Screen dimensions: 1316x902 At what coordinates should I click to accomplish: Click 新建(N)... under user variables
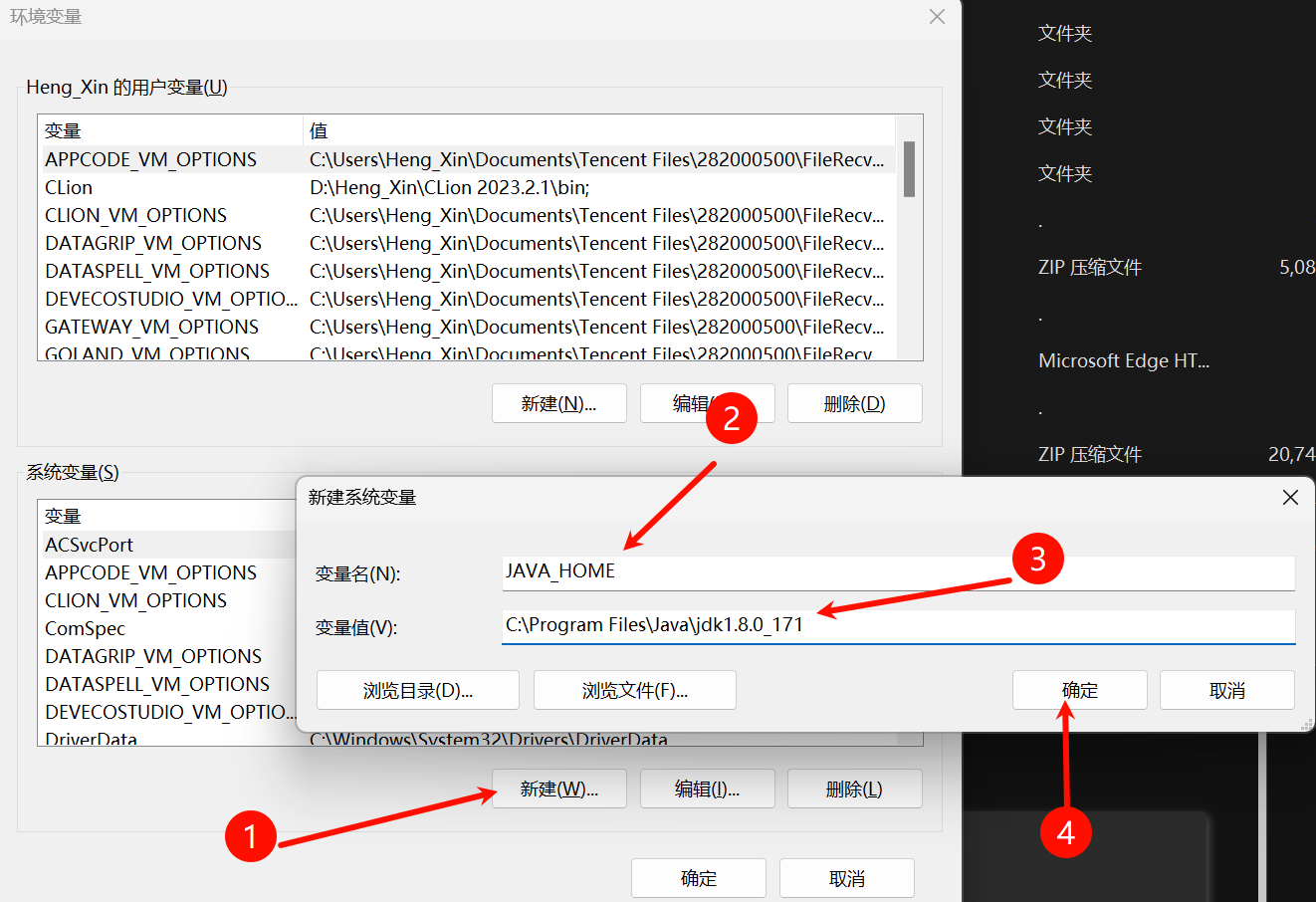pyautogui.click(x=558, y=403)
